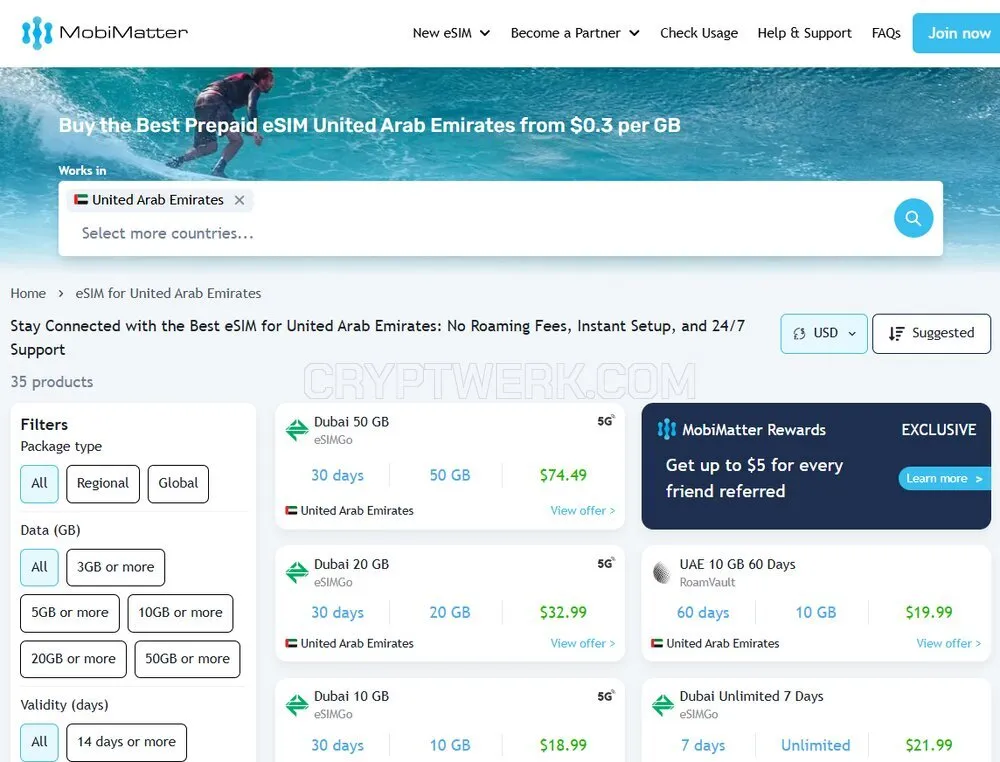The height and width of the screenshot is (762, 1000).
Task: Open the FAQs page
Action: click(886, 33)
